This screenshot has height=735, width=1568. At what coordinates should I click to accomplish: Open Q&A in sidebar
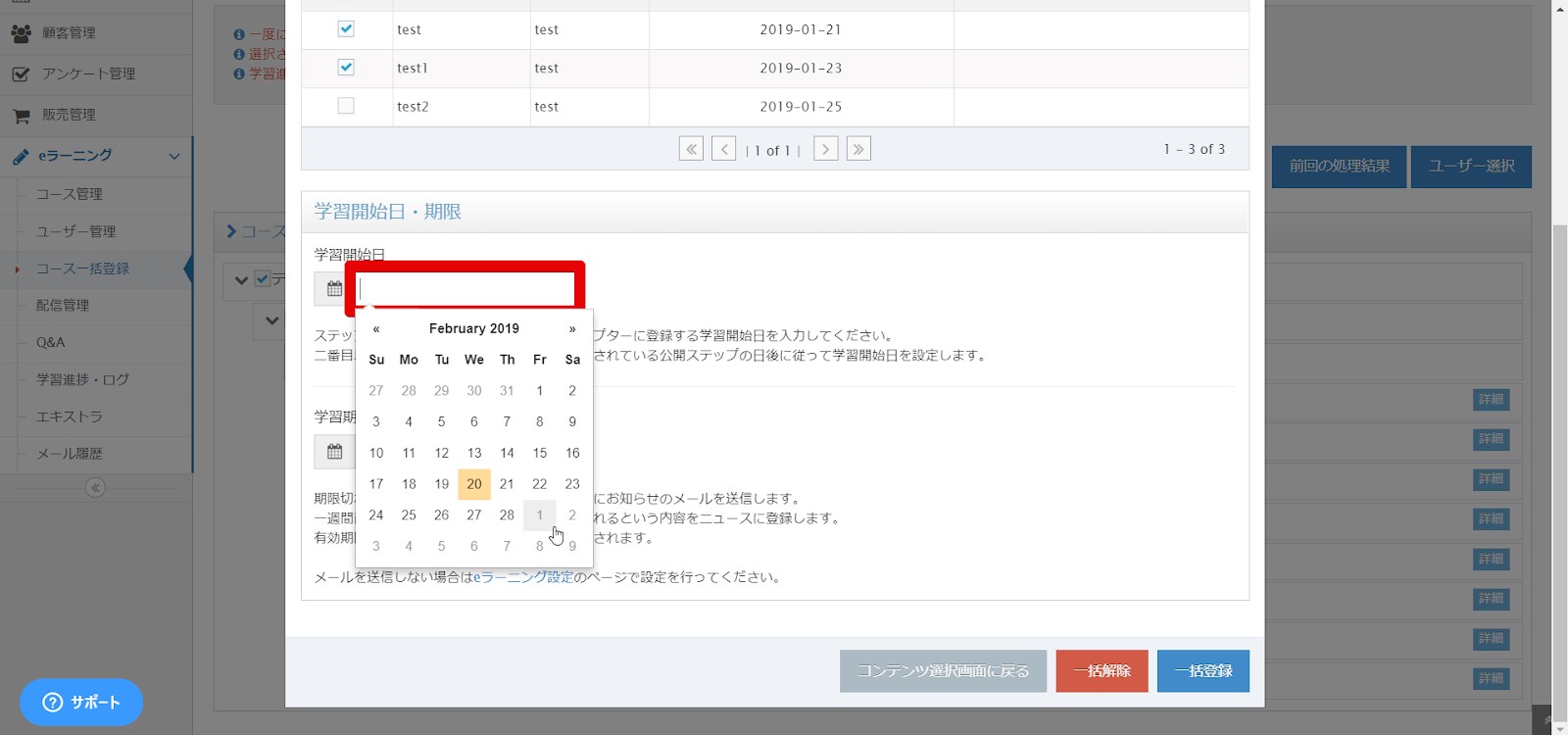tap(51, 342)
